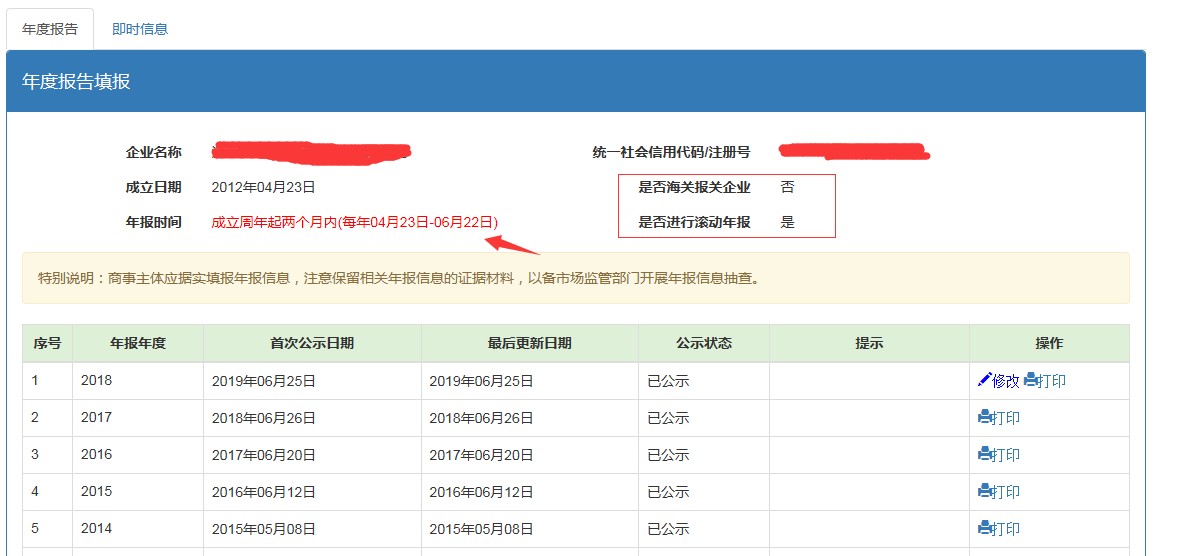Open the 即时信息 tab
This screenshot has width=1191, height=556.
click(x=140, y=29)
